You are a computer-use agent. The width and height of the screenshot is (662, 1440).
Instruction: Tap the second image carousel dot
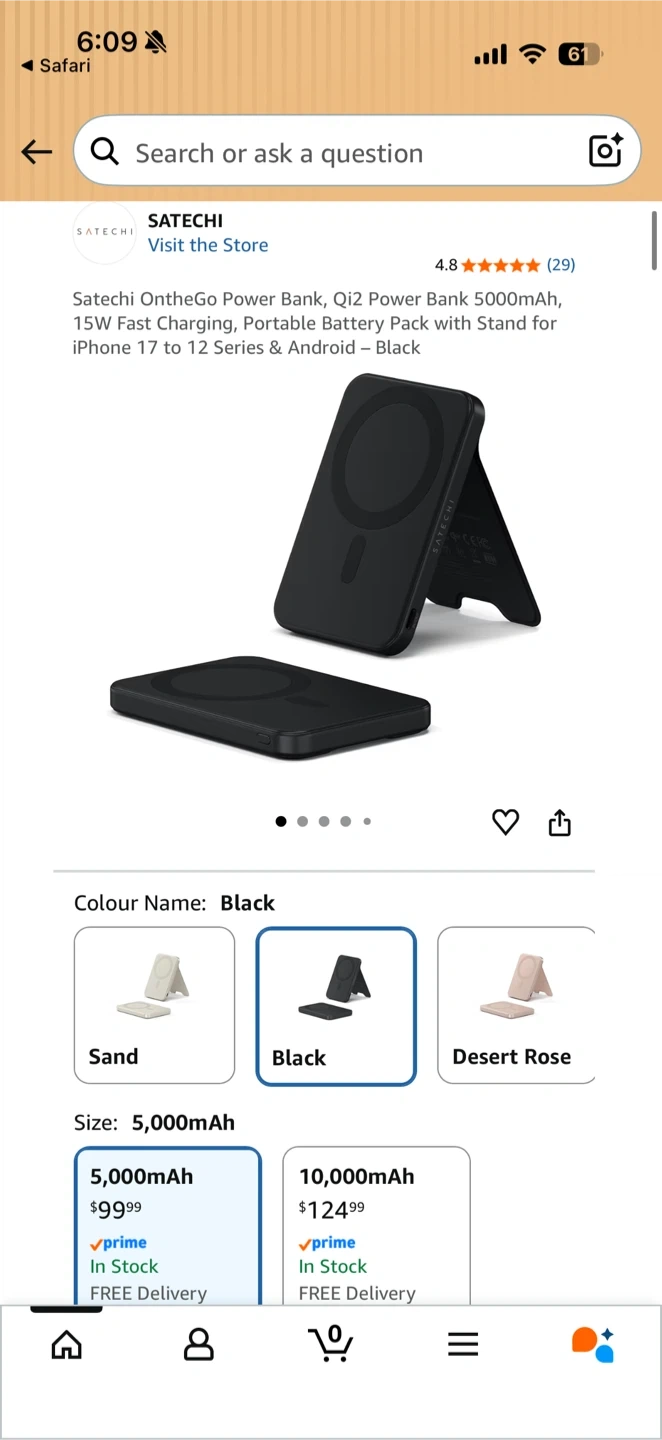(302, 821)
